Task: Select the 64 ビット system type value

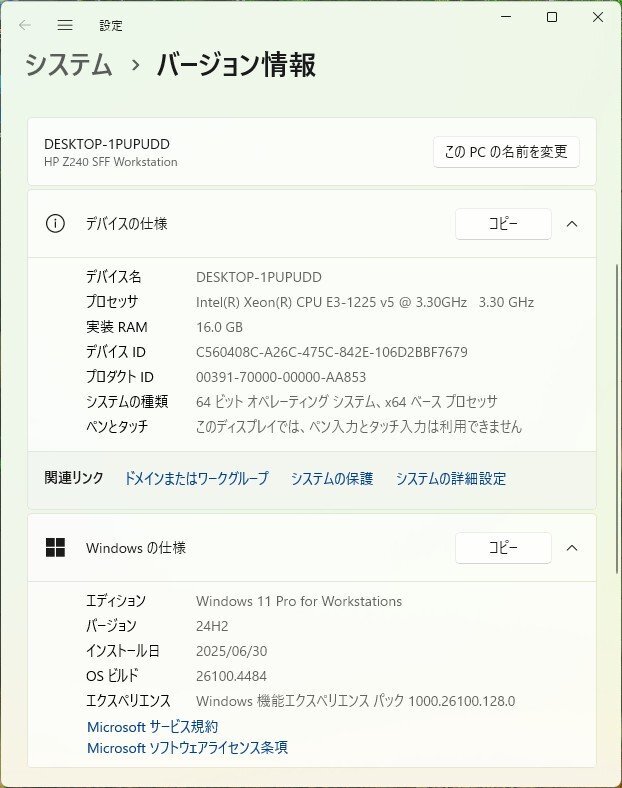Action: (347, 402)
